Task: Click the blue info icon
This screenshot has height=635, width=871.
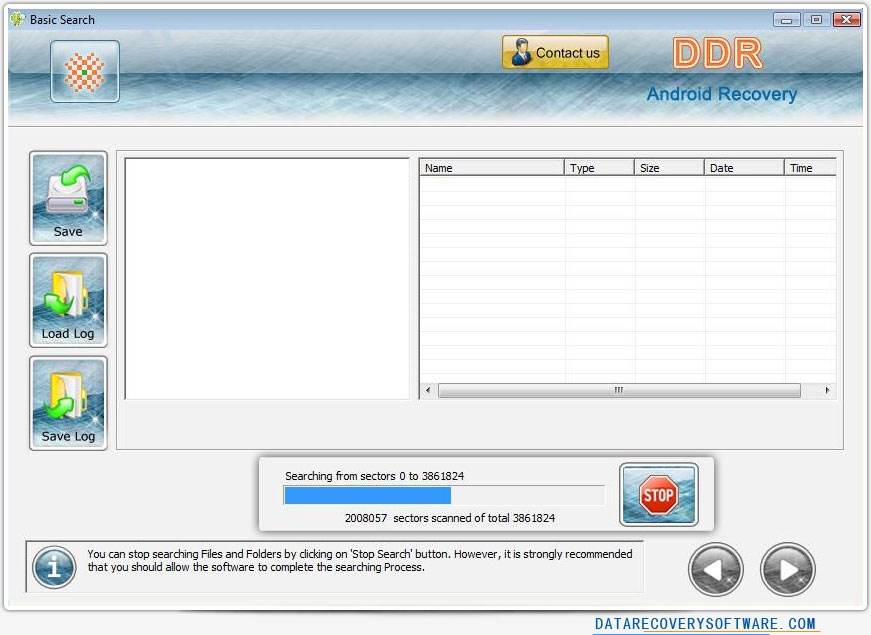Action: point(54,567)
